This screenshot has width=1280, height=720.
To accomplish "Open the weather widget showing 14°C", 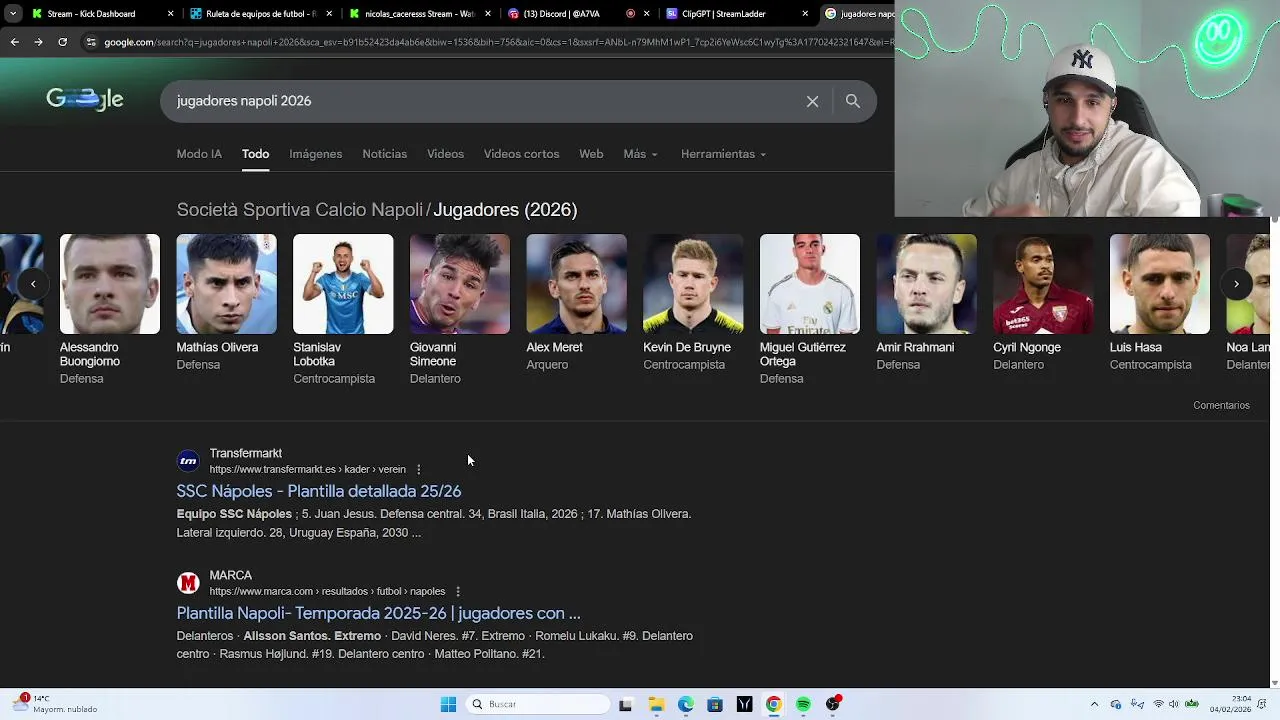I will (56, 703).
